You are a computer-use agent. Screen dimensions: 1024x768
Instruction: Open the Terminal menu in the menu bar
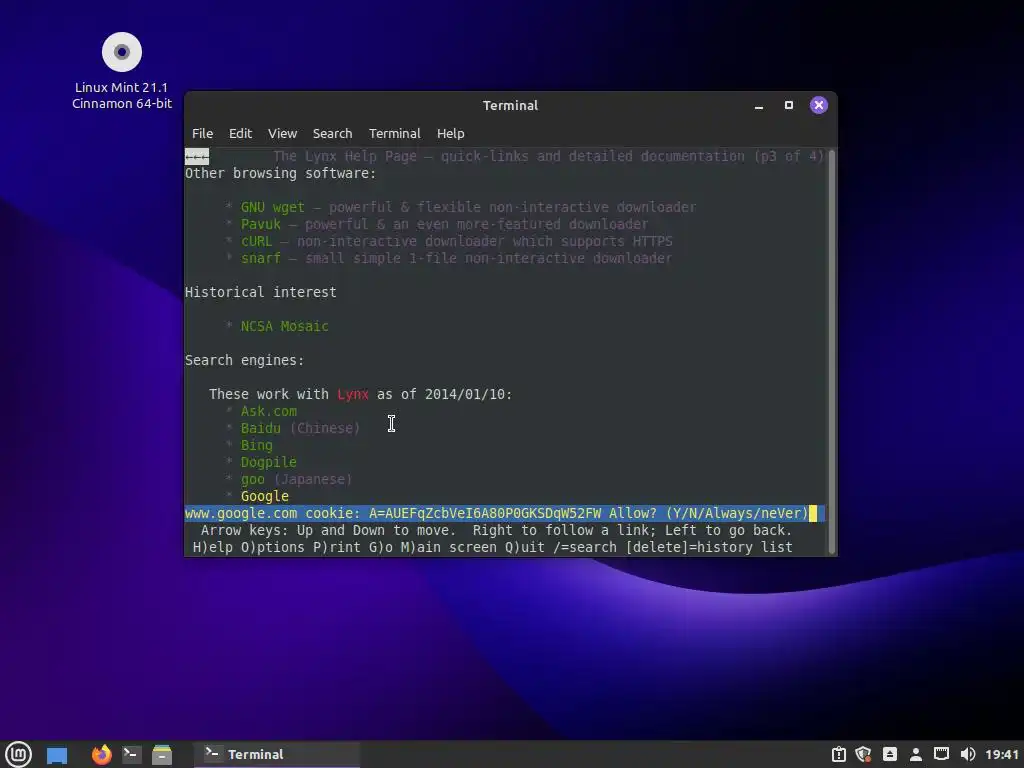[394, 133]
